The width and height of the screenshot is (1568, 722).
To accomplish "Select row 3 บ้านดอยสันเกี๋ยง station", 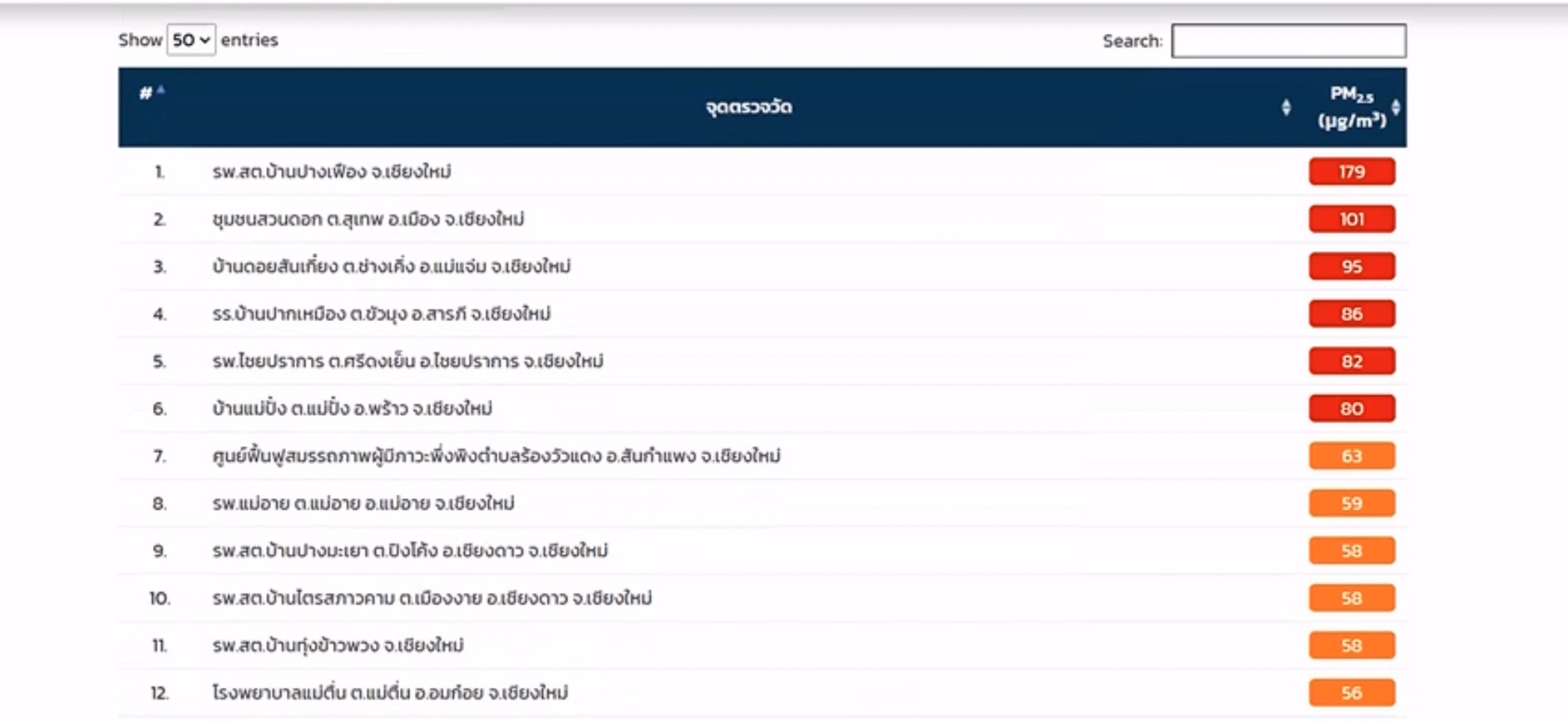I will pyautogui.click(x=391, y=266).
